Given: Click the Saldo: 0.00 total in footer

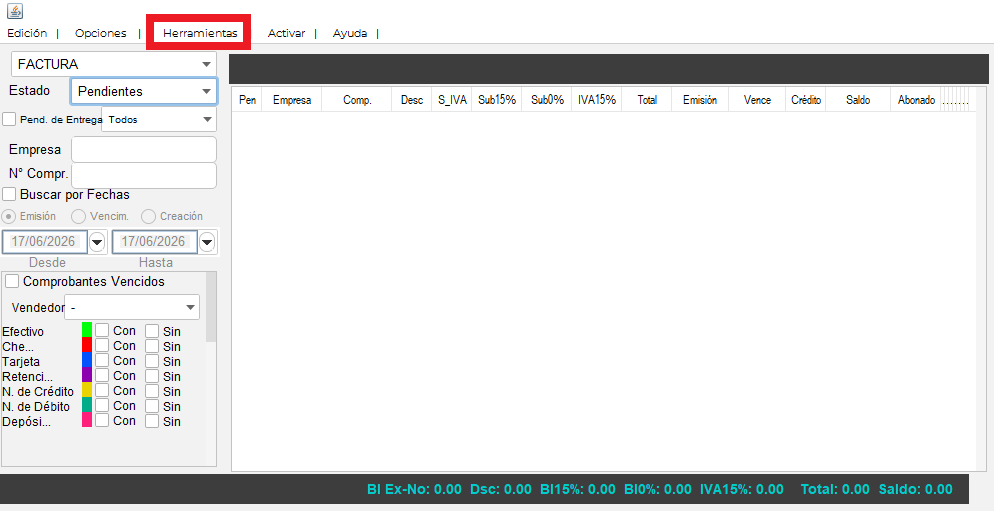Looking at the screenshot, I should coord(915,489).
